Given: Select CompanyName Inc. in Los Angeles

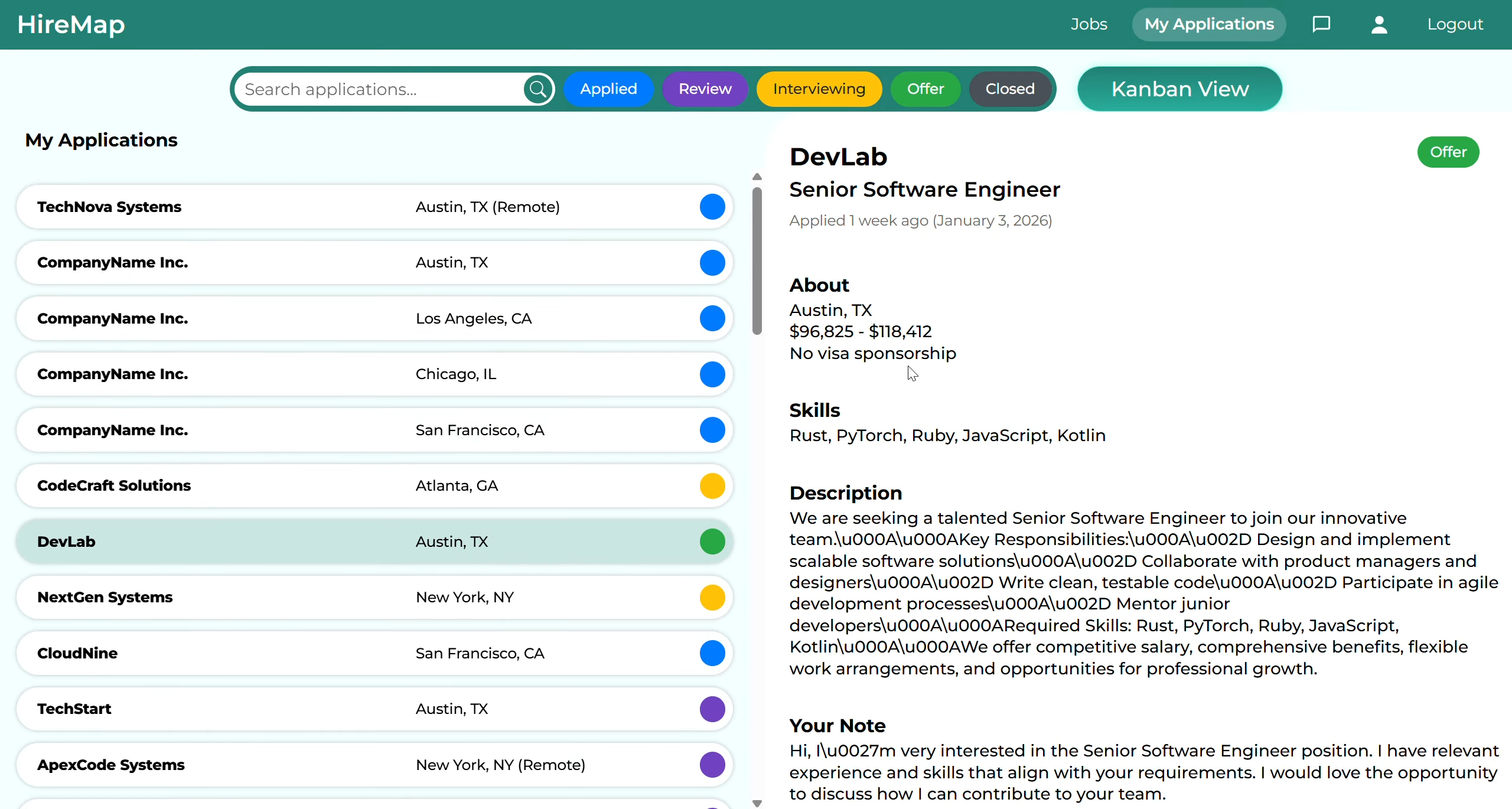Looking at the screenshot, I should 374,318.
